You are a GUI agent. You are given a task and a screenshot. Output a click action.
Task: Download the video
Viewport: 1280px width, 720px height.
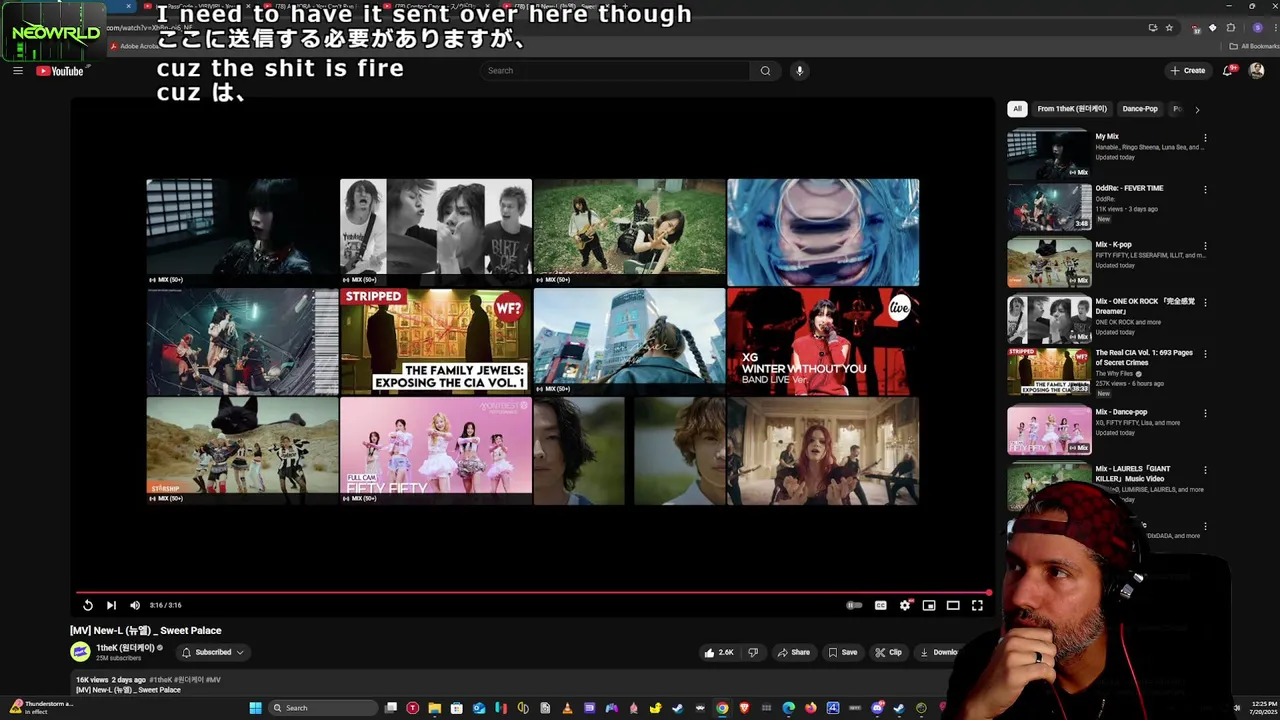[938, 652]
